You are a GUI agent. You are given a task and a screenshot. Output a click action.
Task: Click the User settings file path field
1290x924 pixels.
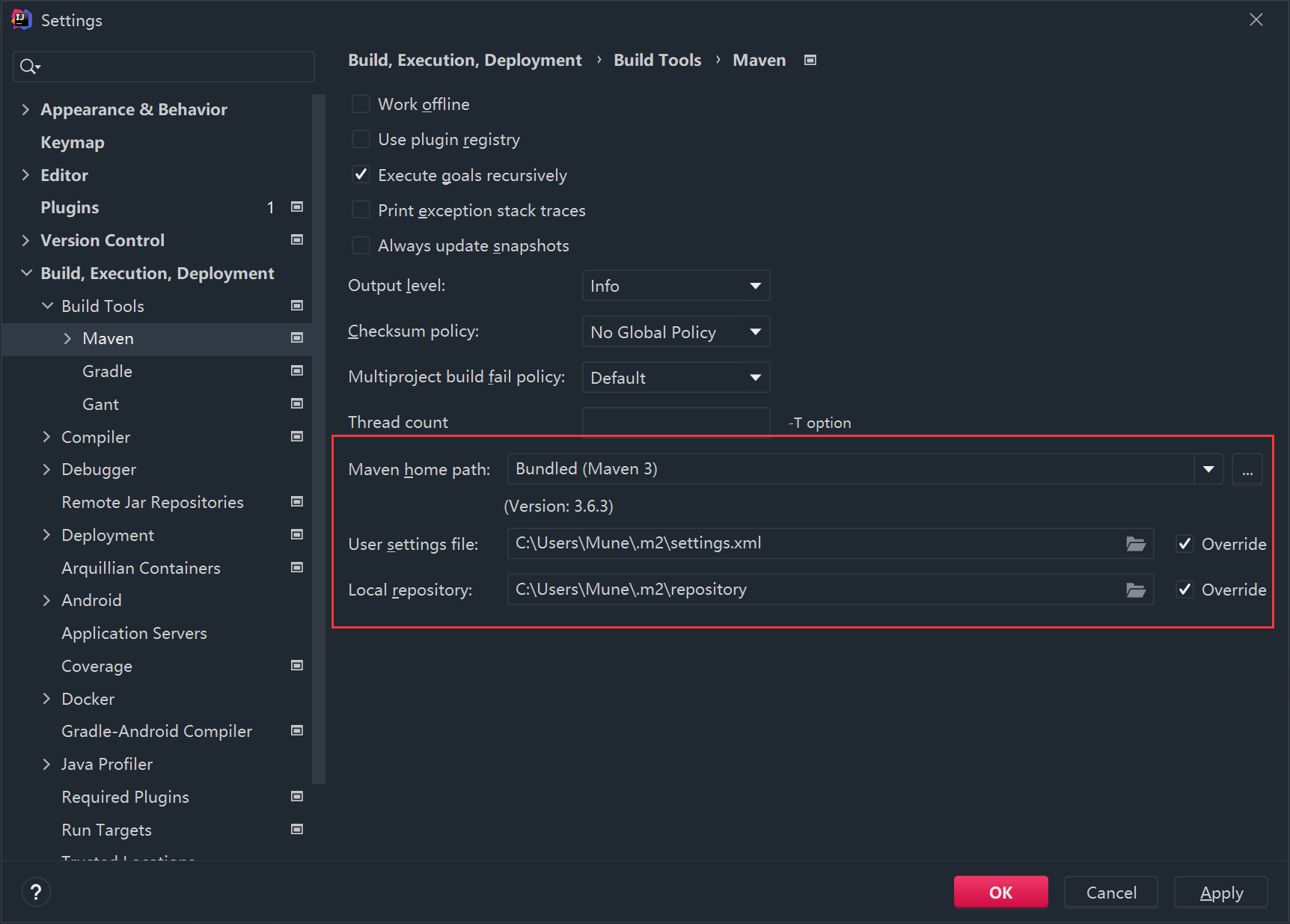click(x=831, y=543)
